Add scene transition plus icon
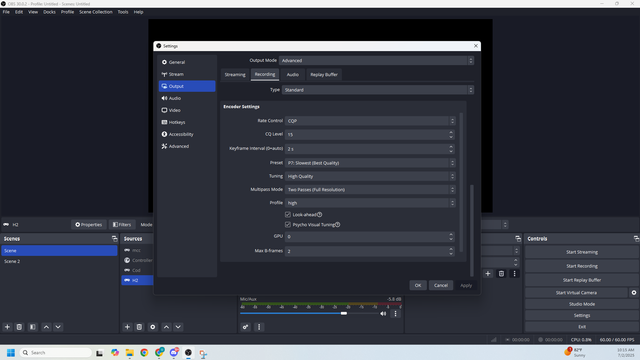 tap(488, 273)
